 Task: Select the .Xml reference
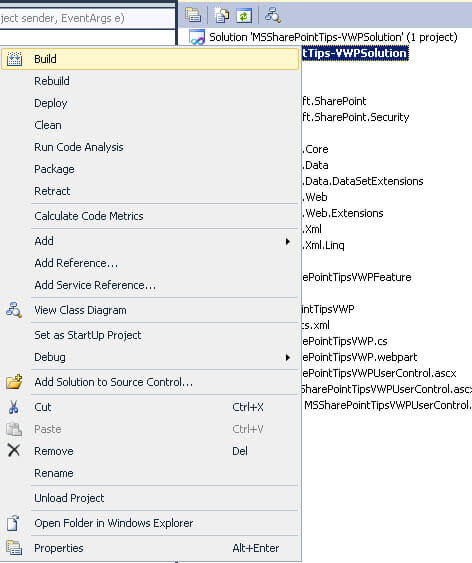[312, 229]
